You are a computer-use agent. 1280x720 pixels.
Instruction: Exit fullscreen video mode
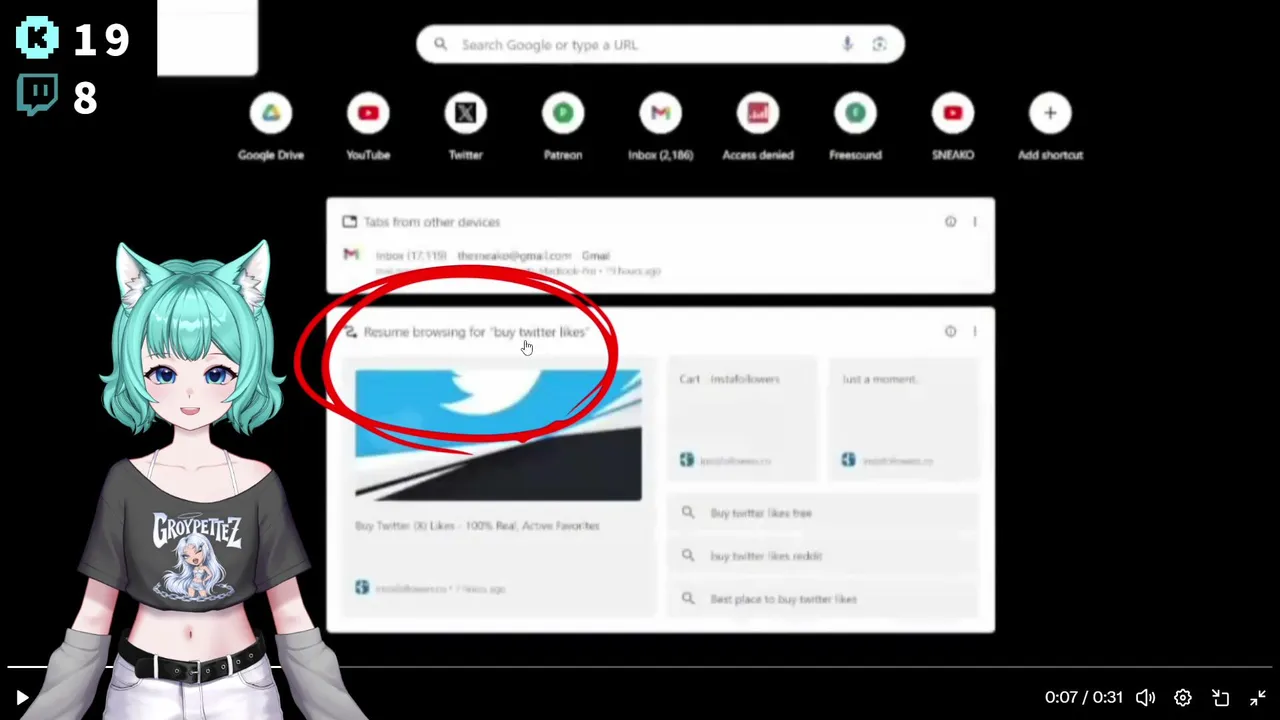click(1258, 698)
